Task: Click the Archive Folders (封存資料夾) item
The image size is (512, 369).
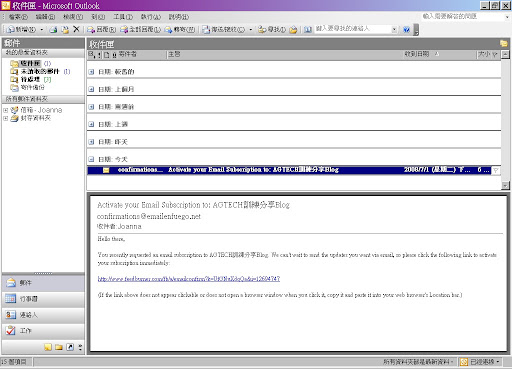Action: point(30,118)
